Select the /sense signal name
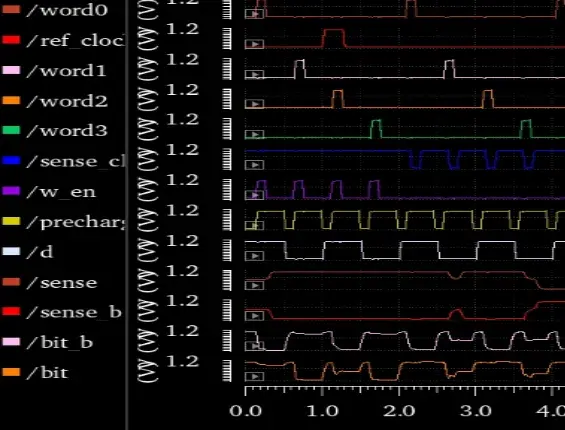 tap(62, 283)
